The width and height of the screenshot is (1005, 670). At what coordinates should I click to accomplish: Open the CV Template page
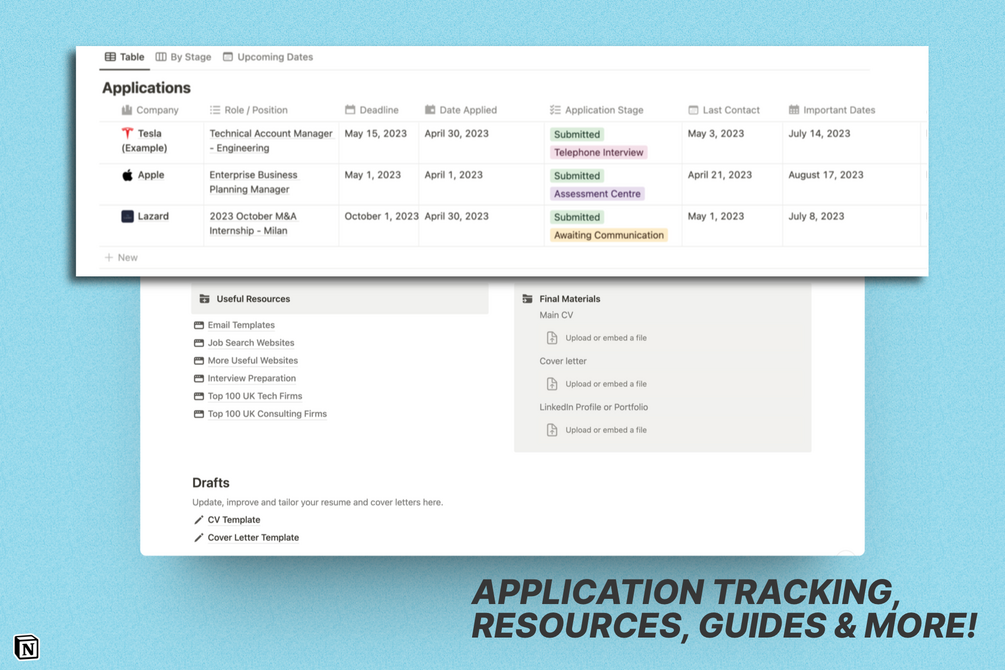click(x=234, y=520)
